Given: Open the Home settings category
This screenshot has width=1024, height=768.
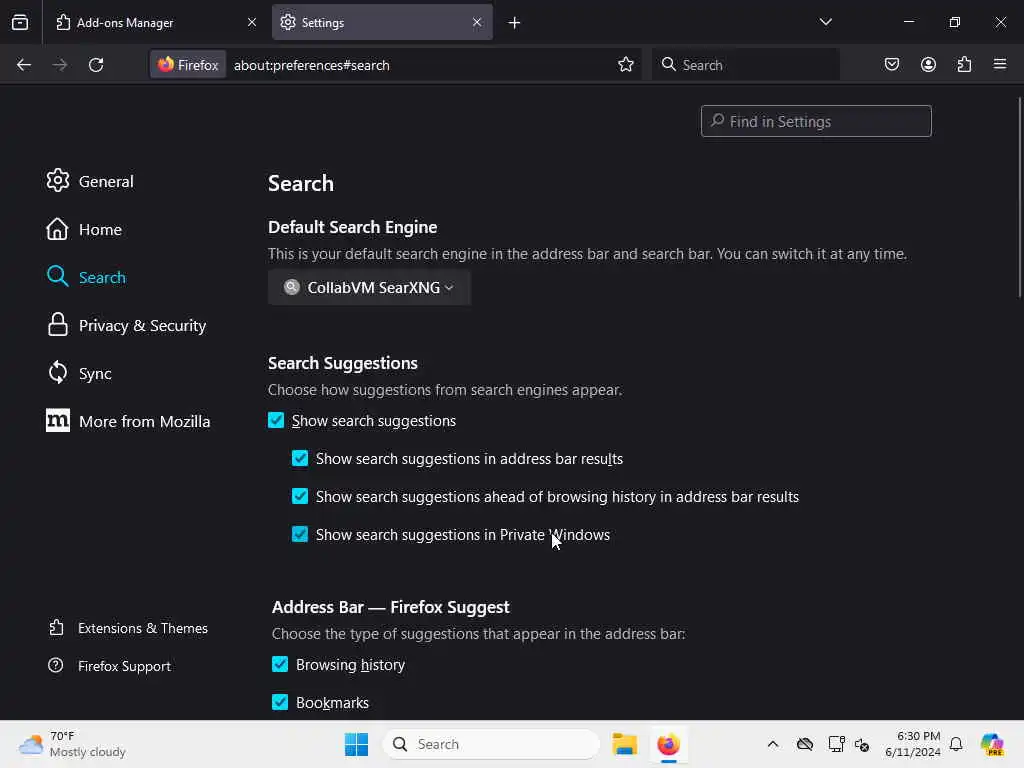Looking at the screenshot, I should click(x=84, y=229).
